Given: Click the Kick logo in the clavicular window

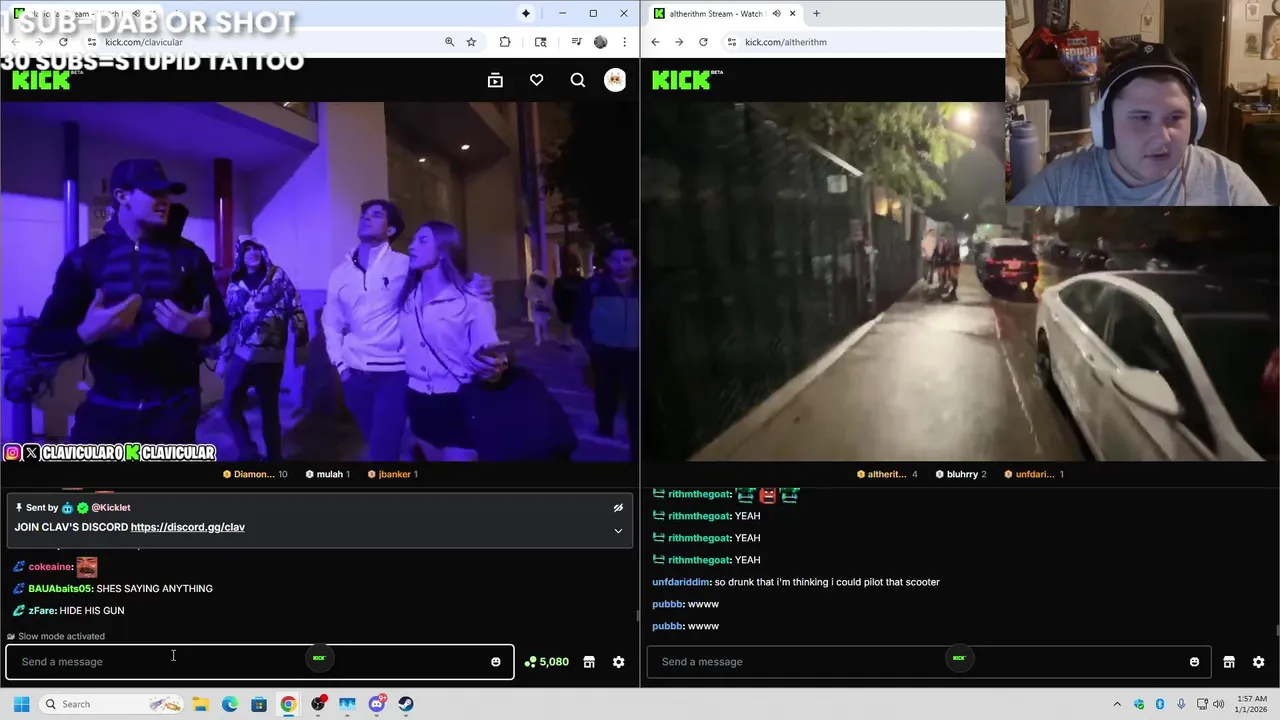Looking at the screenshot, I should (x=41, y=80).
